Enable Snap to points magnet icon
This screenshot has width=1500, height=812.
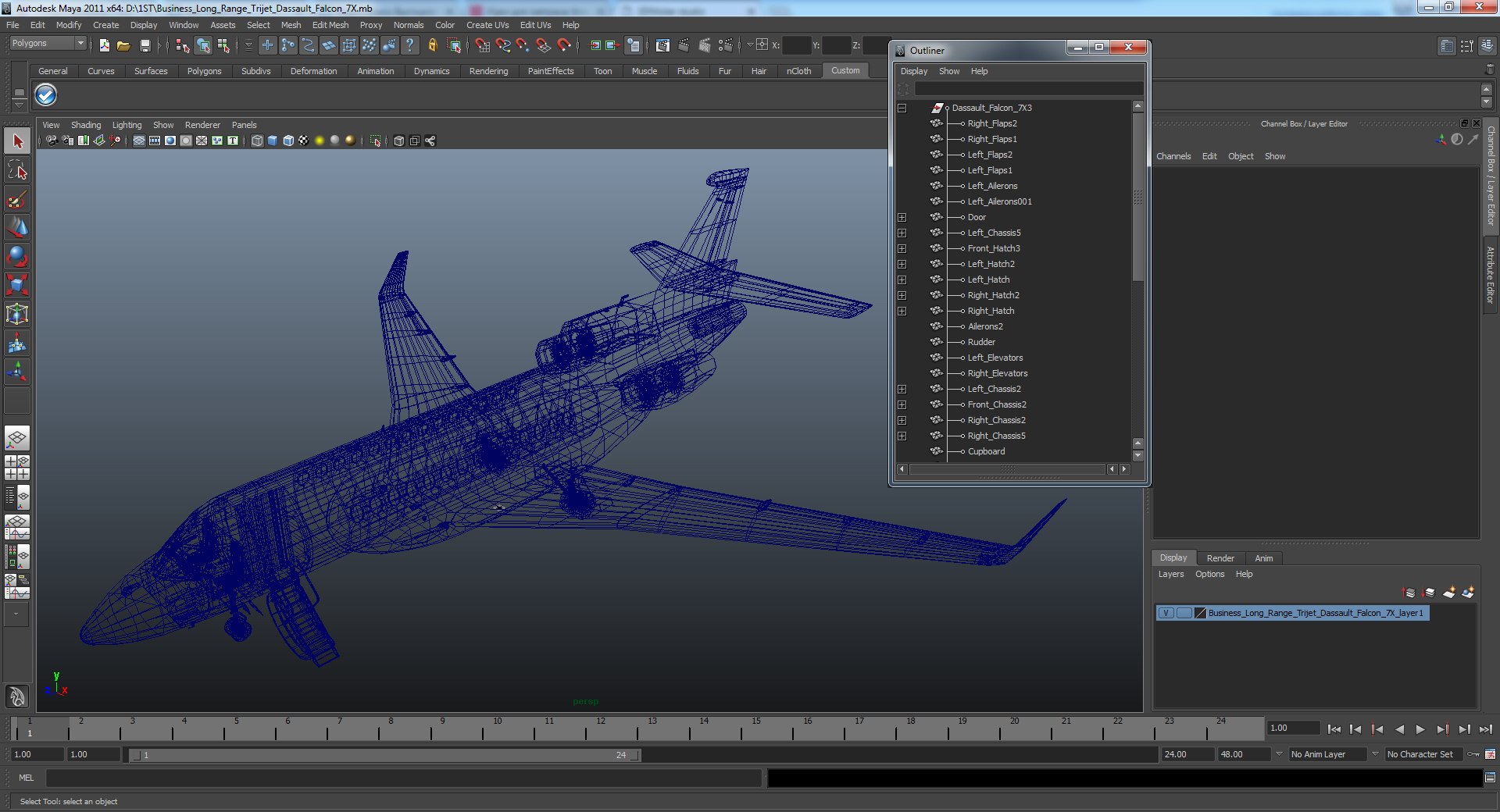click(523, 45)
